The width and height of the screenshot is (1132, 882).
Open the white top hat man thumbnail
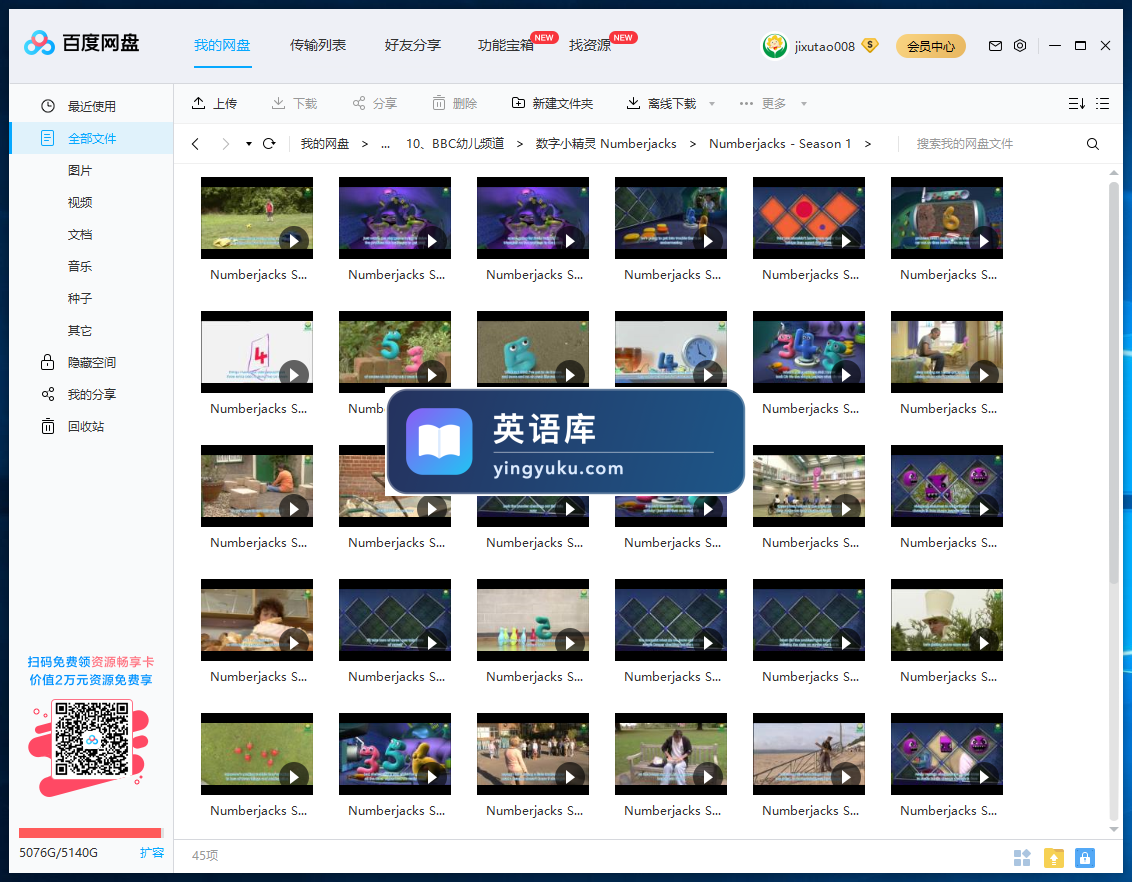coord(946,620)
